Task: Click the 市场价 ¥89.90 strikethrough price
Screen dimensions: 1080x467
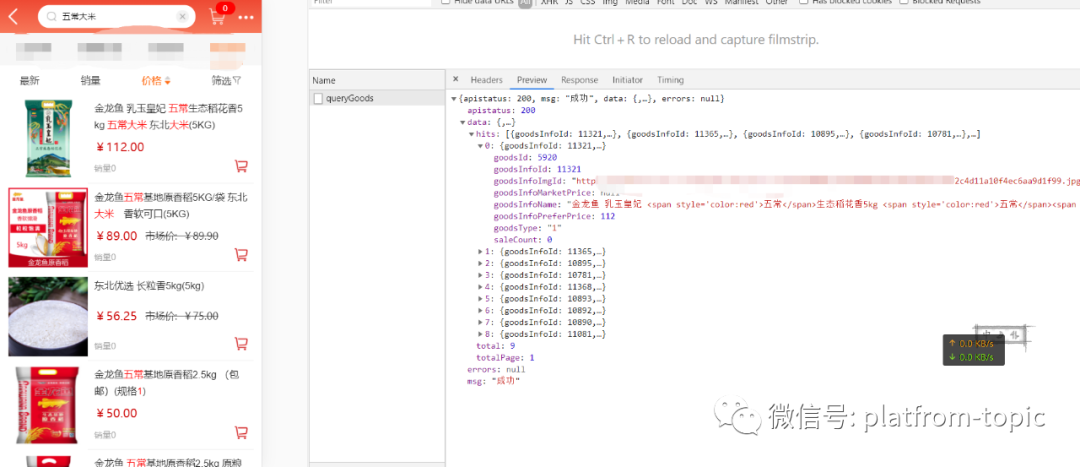Action: click(181, 236)
